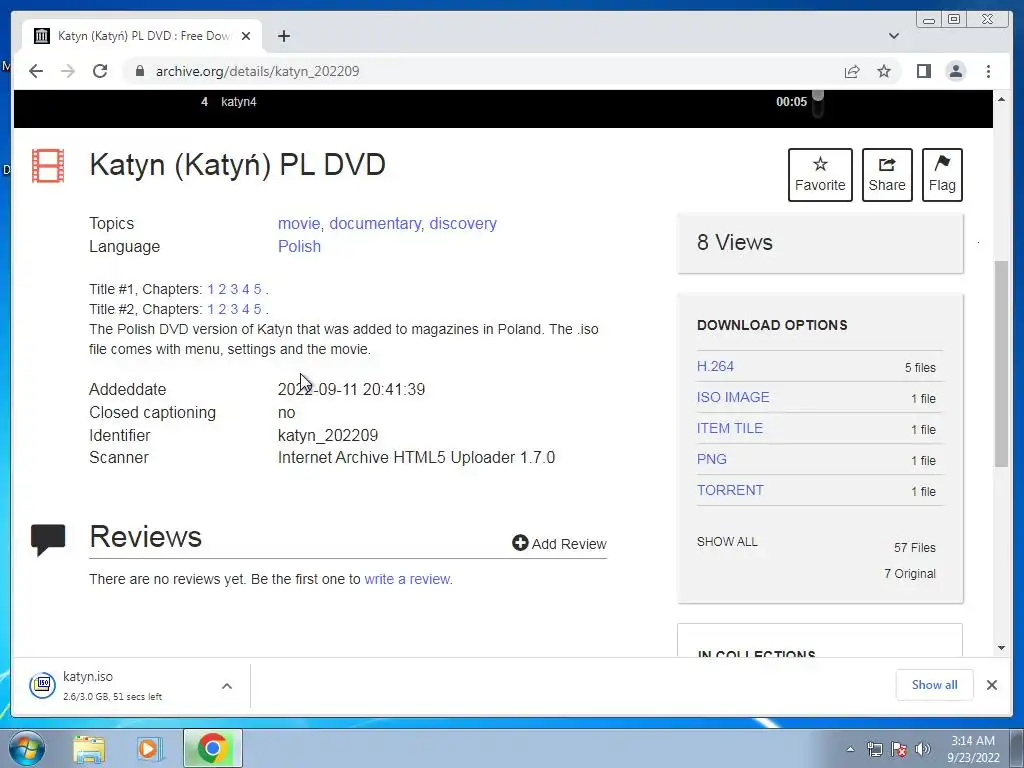This screenshot has height=768, width=1024.
Task: Open the documentary topic link
Action: click(375, 223)
